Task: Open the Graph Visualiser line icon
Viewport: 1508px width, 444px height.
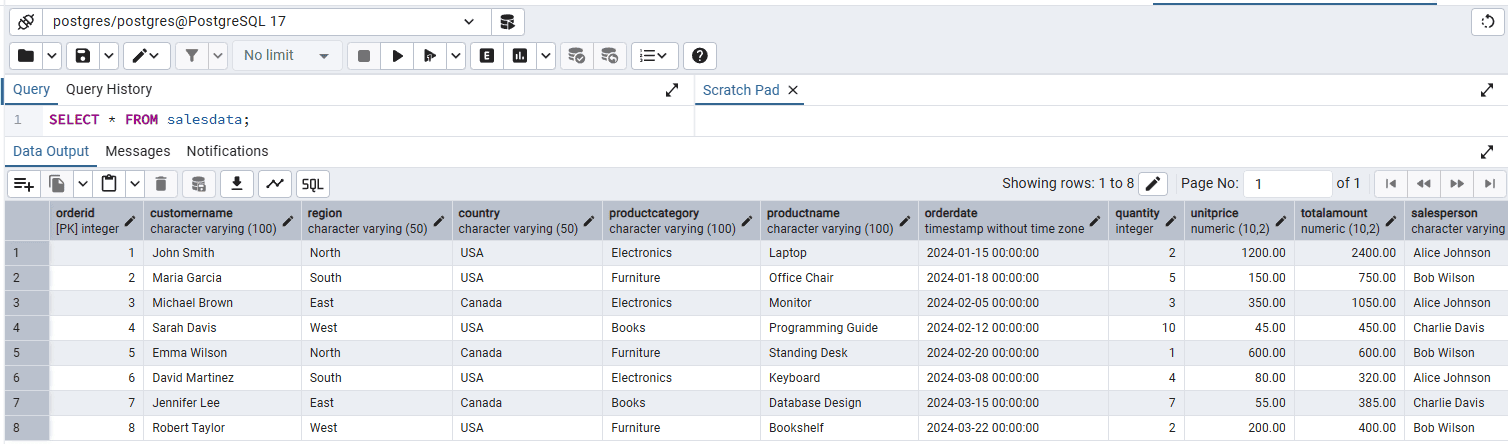Action: [275, 184]
